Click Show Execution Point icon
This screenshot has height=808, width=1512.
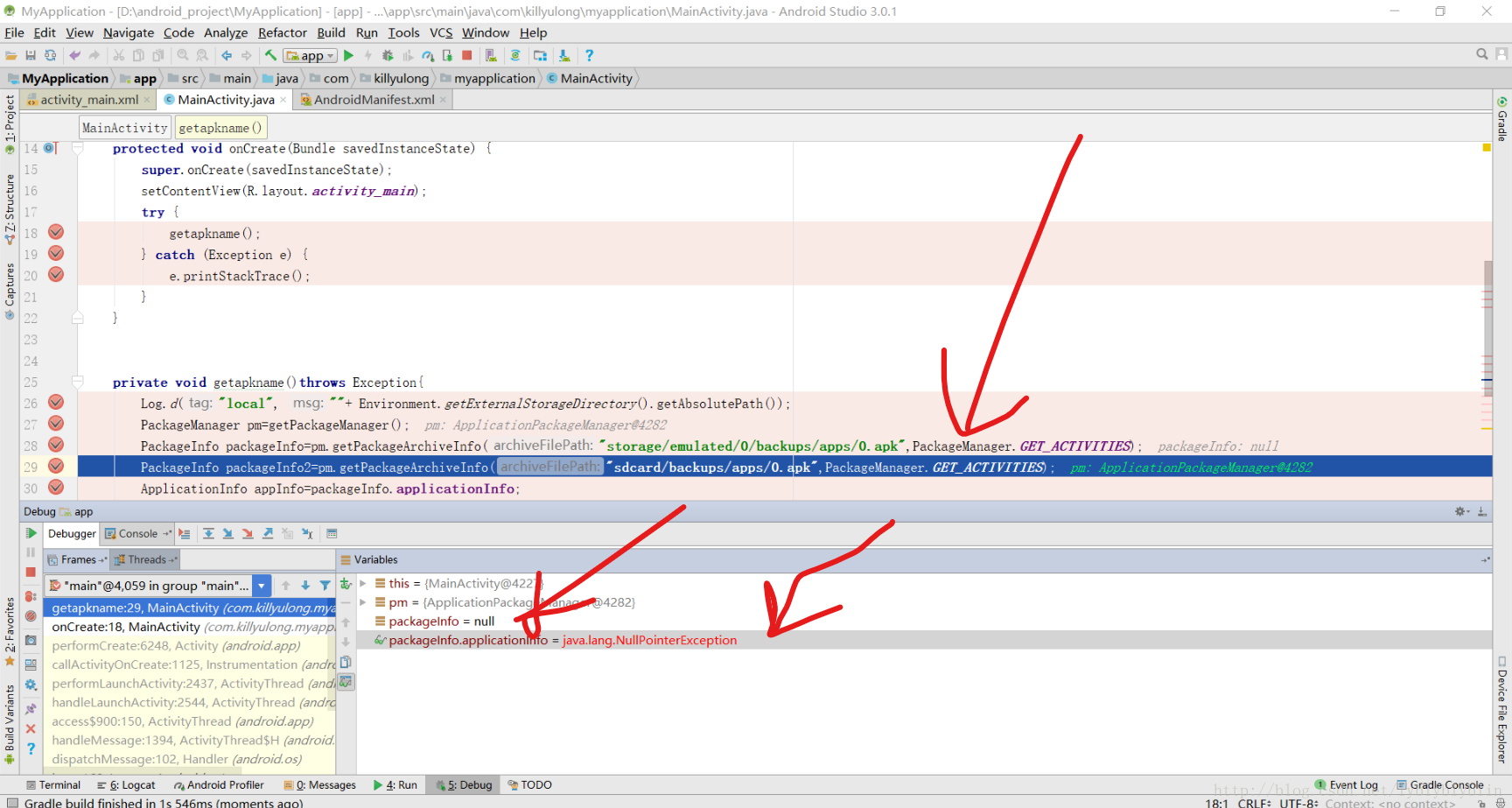[x=185, y=533]
